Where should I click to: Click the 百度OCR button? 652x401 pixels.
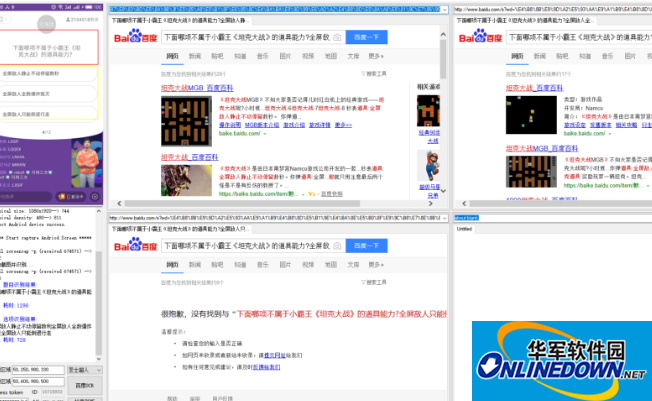tap(84, 386)
